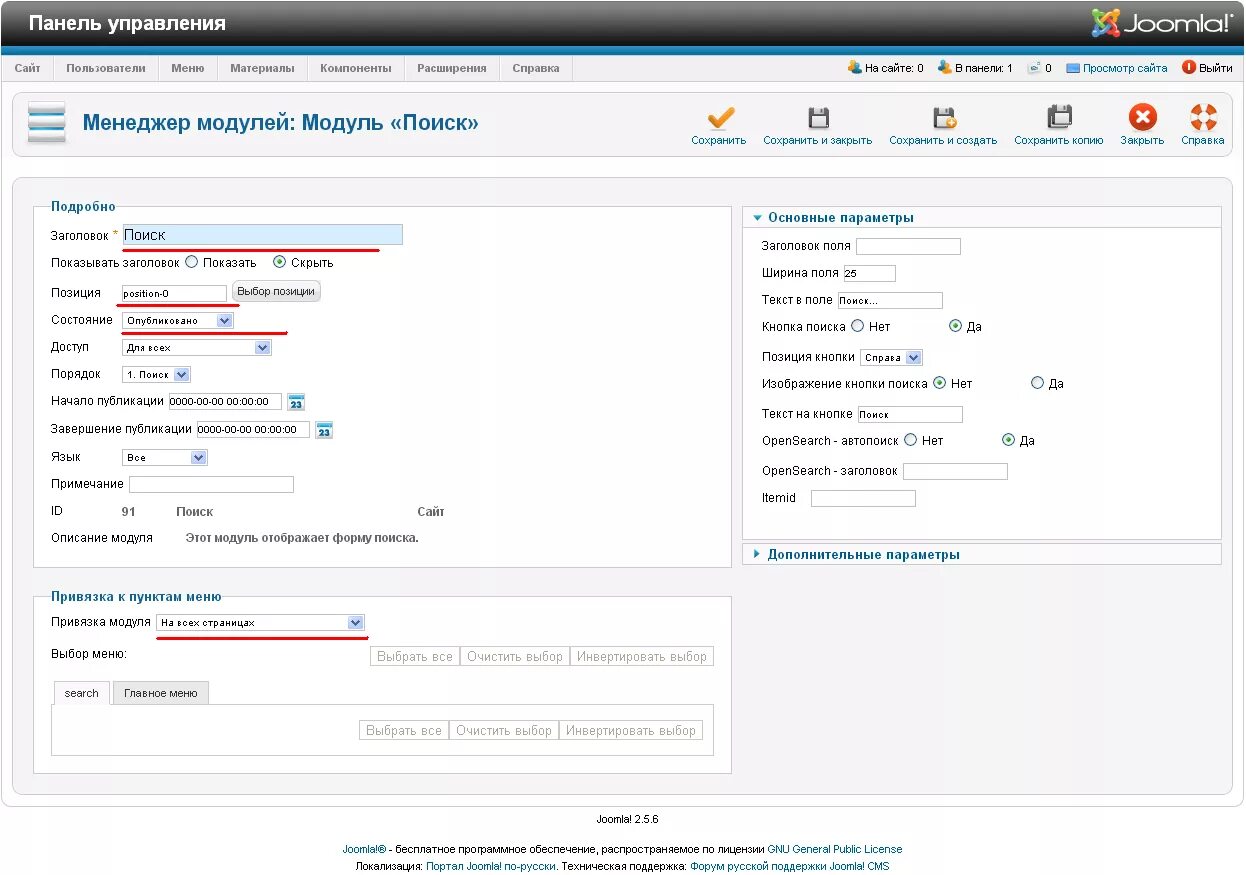Open the Порядок dropdown (1. Поиск)
1246x875 pixels.
(156, 375)
